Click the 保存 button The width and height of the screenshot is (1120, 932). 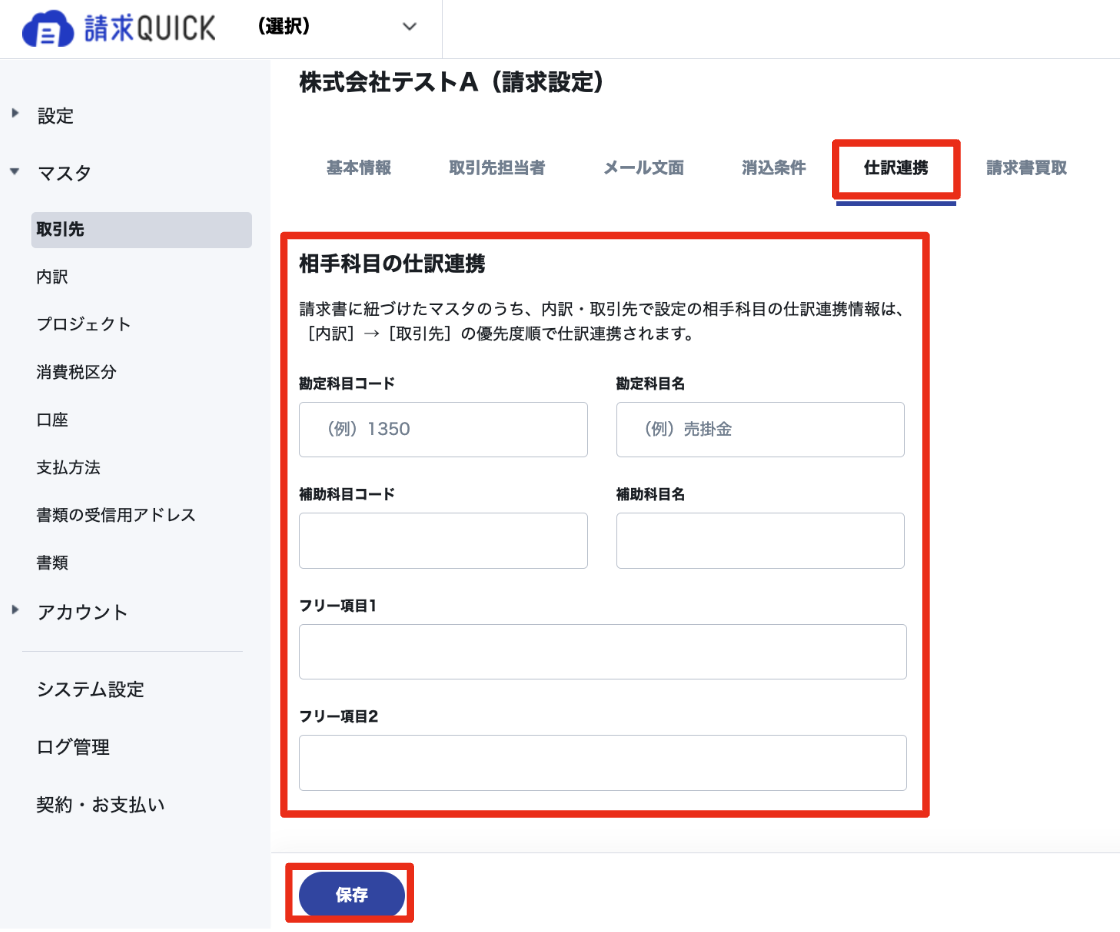[351, 894]
